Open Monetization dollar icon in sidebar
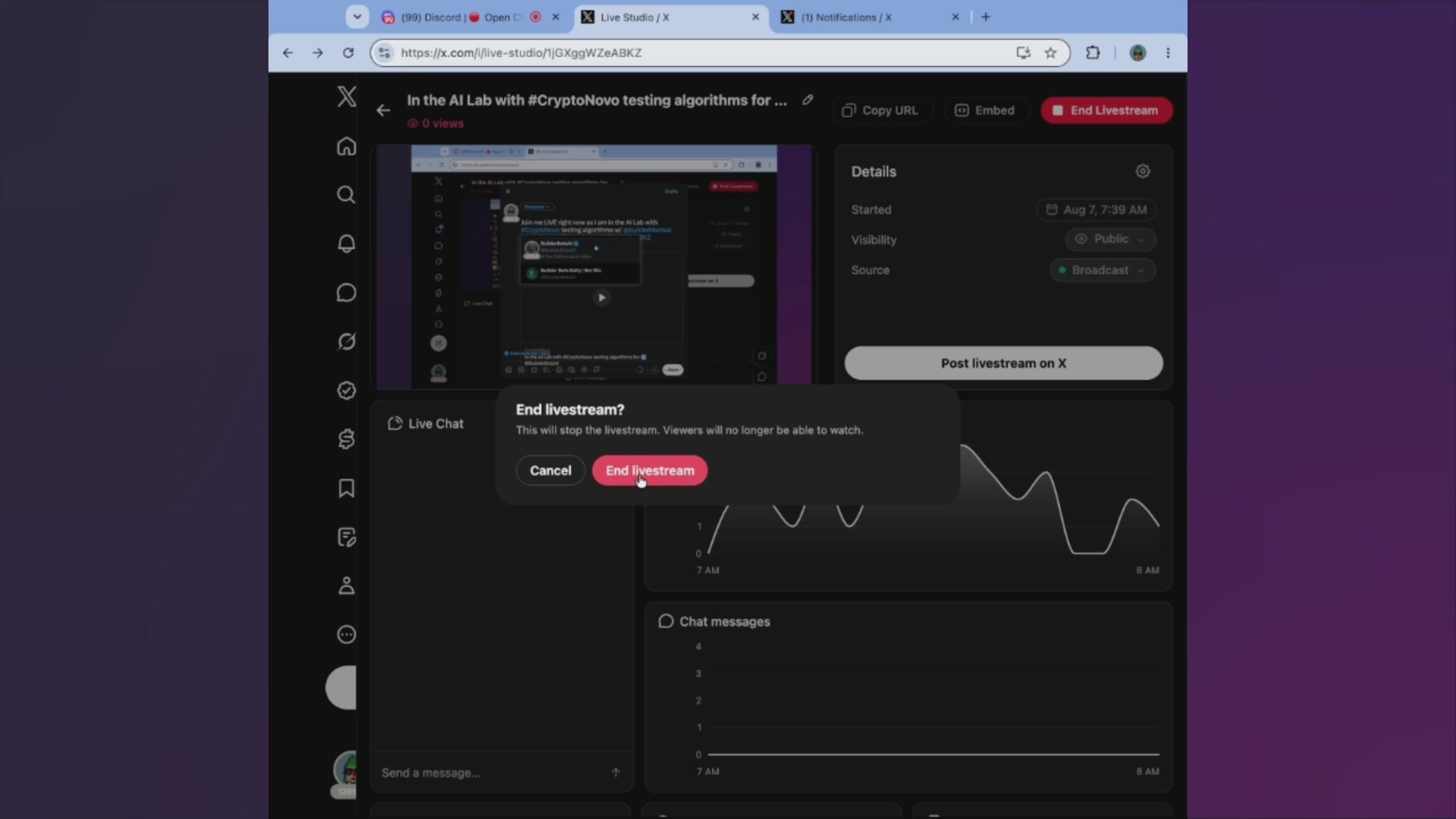 [x=347, y=439]
